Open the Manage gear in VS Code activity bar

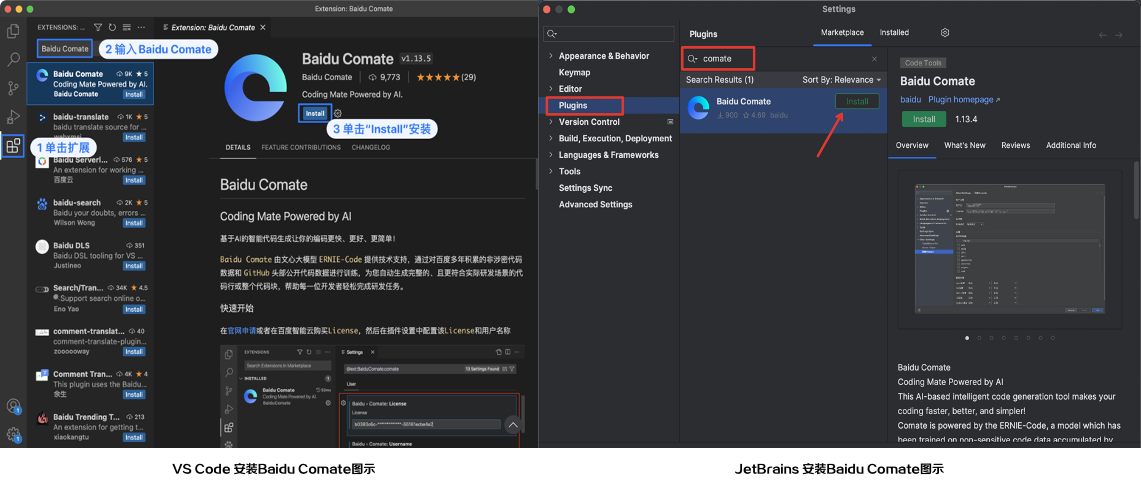coord(13,435)
